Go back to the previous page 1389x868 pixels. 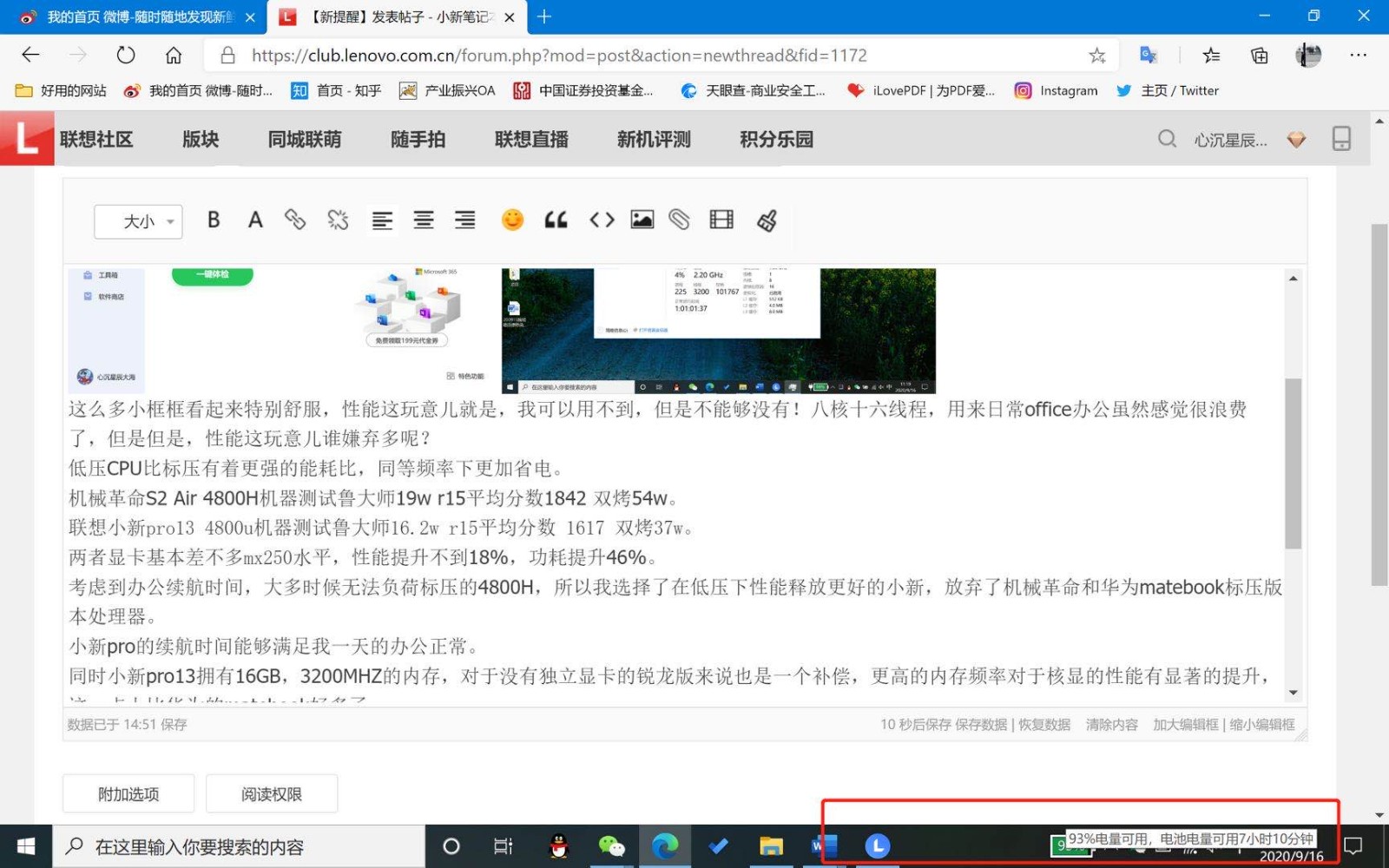click(x=30, y=56)
